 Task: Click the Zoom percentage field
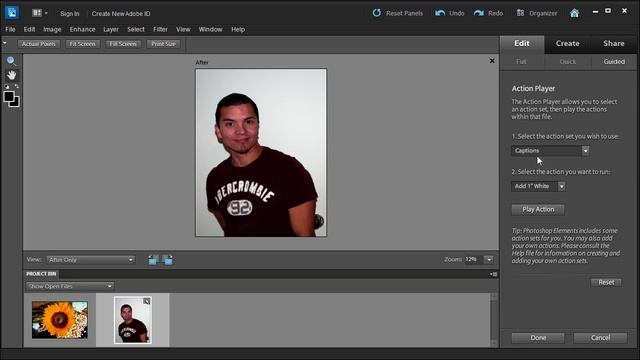click(473, 260)
